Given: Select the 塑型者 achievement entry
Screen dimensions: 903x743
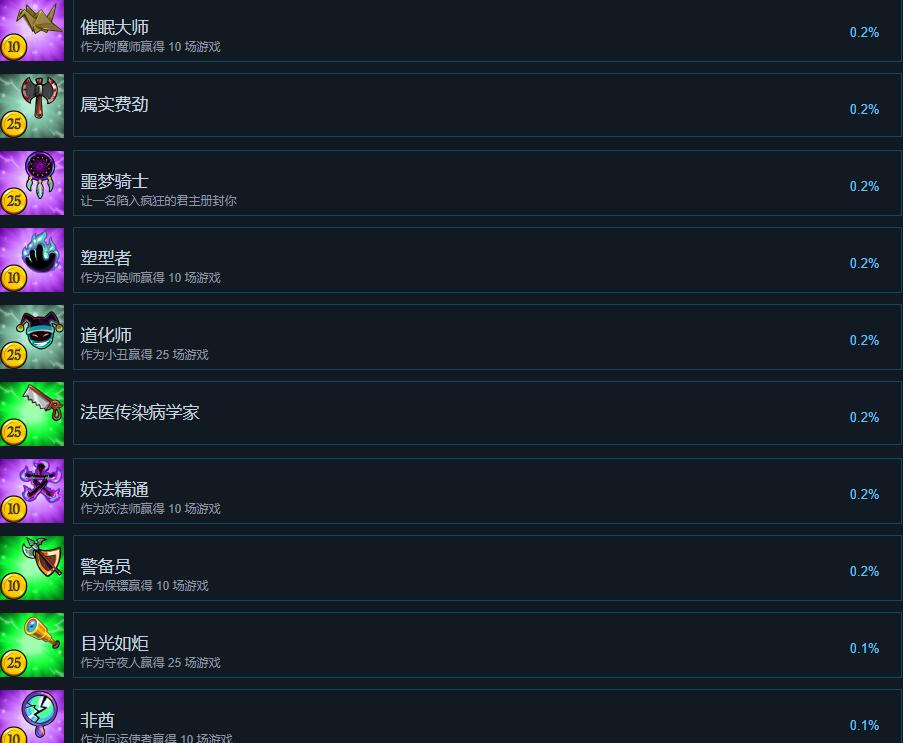Looking at the screenshot, I should [x=487, y=260].
